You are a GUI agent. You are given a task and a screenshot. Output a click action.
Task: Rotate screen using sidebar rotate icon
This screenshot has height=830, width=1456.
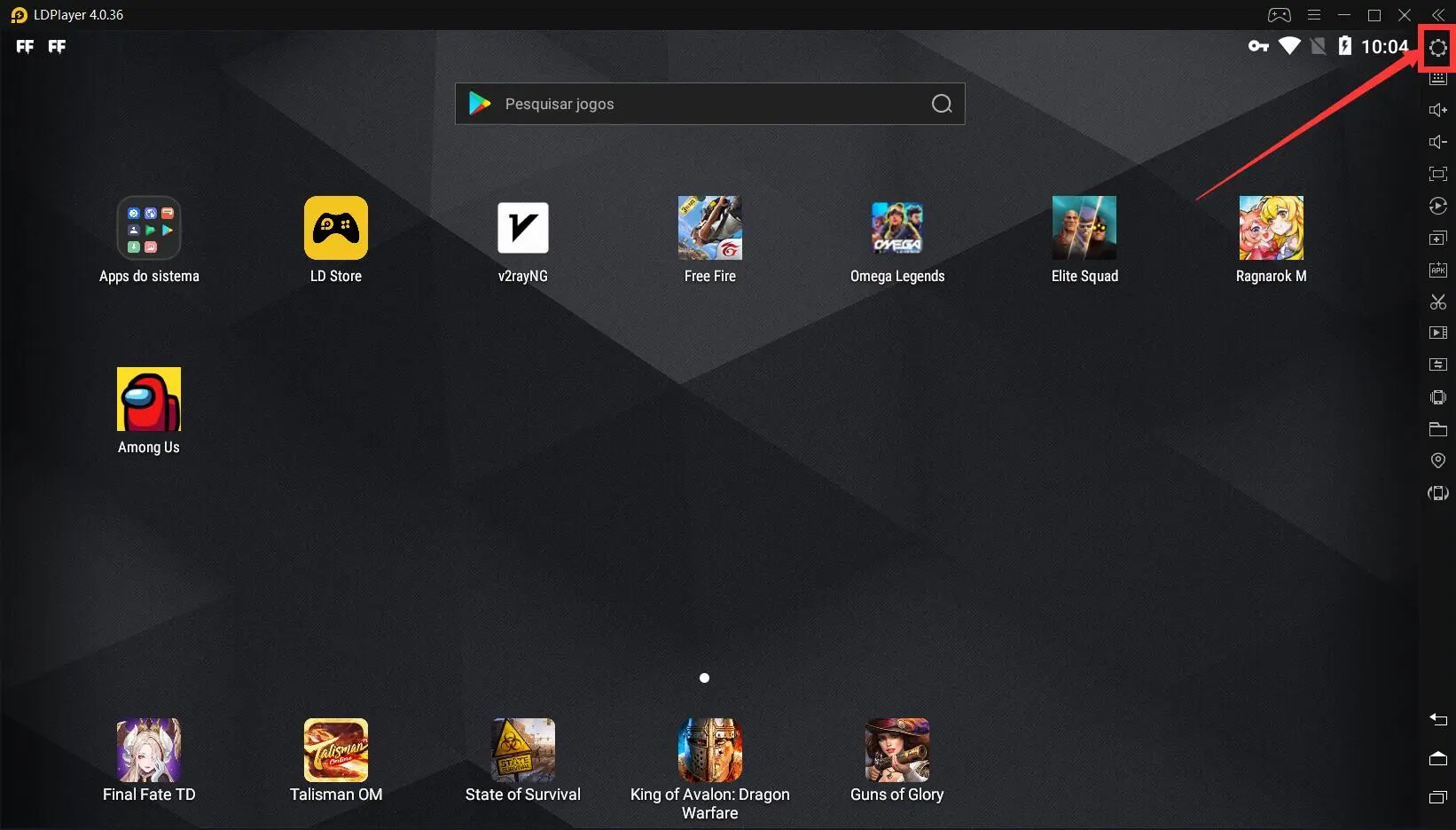pyautogui.click(x=1438, y=493)
